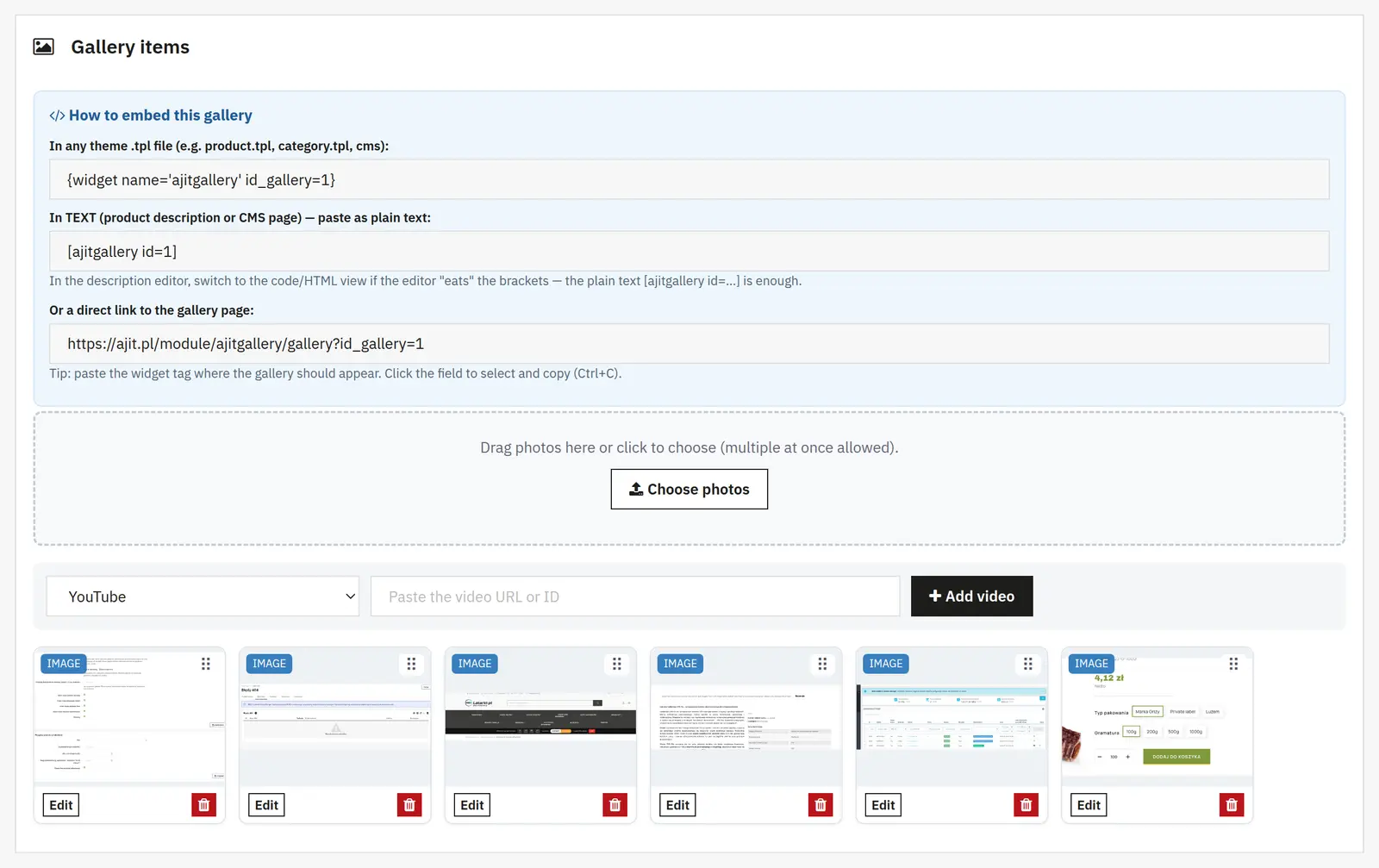Screen dimensions: 1379x868
Task: Click the IMAGE badge on the second card
Action: point(269,664)
